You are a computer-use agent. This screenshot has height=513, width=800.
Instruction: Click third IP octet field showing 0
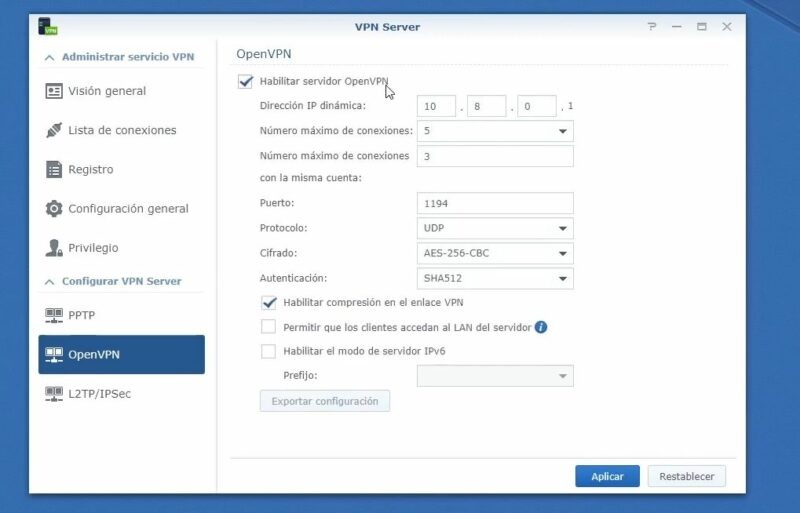(537, 106)
